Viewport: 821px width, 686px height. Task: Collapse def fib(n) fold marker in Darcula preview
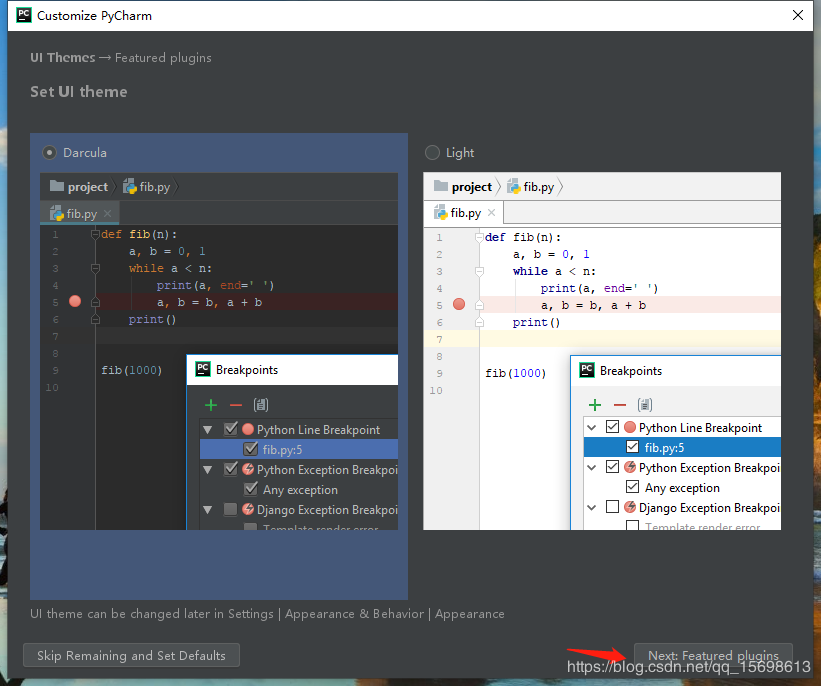pos(95,234)
